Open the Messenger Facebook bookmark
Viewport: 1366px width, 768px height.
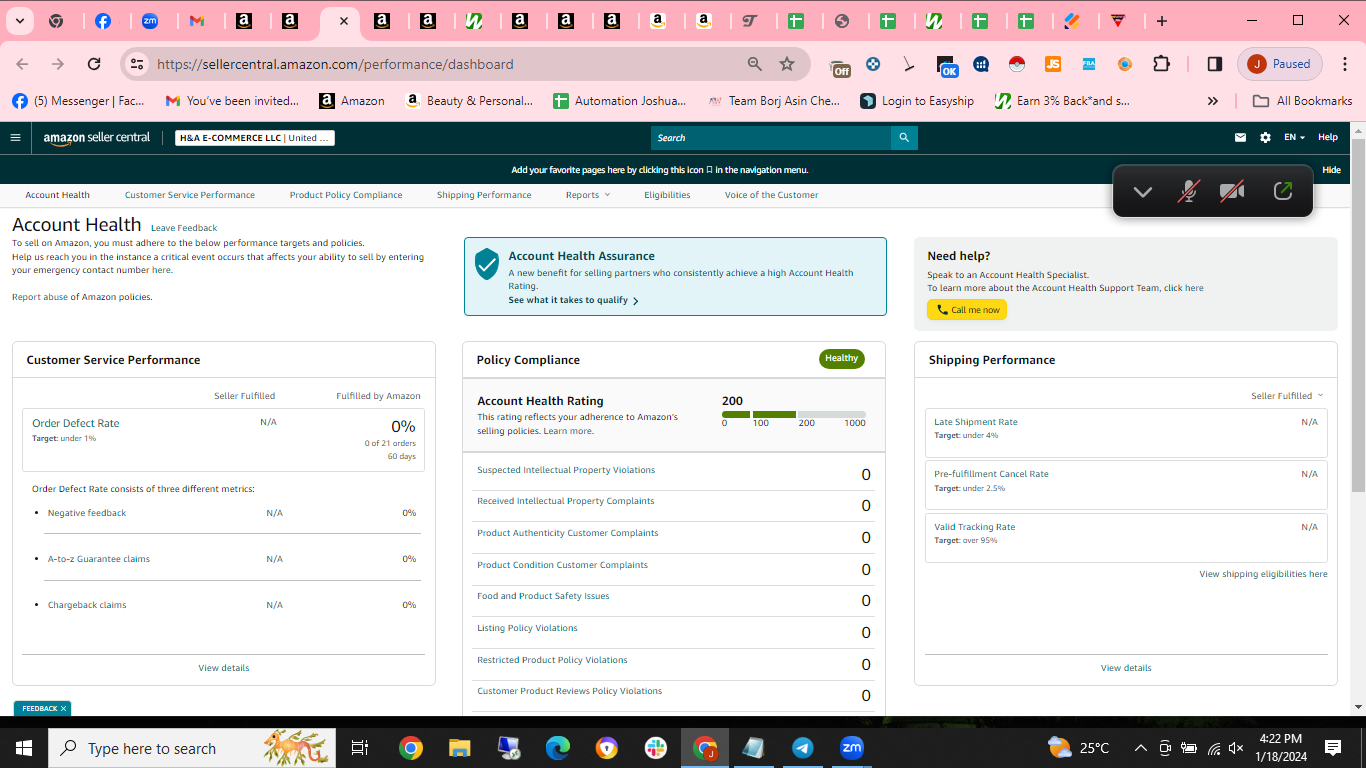pyautogui.click(x=78, y=101)
